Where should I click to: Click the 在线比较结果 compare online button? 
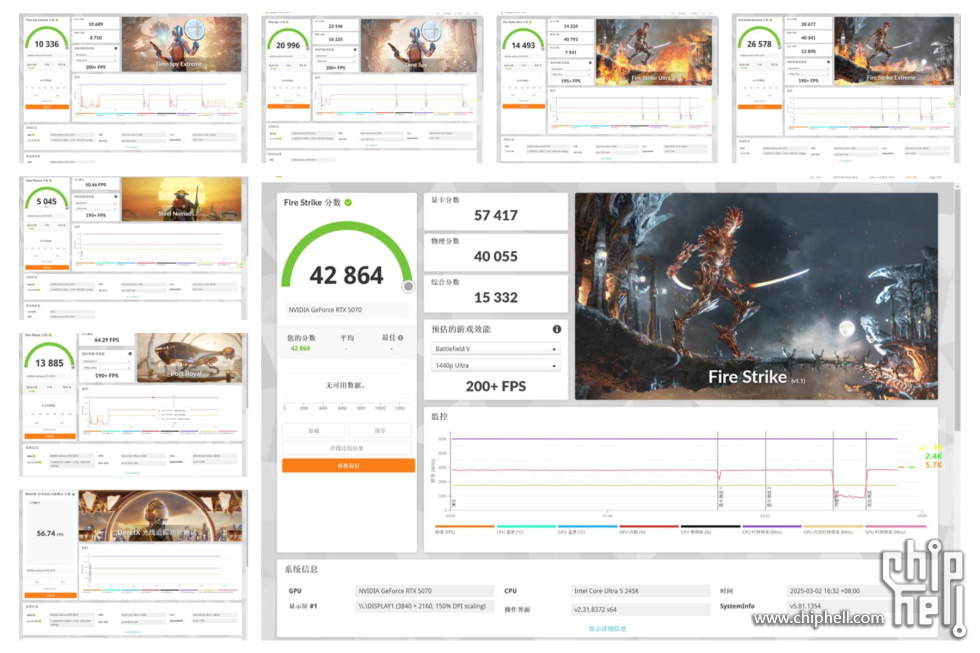[x=347, y=448]
